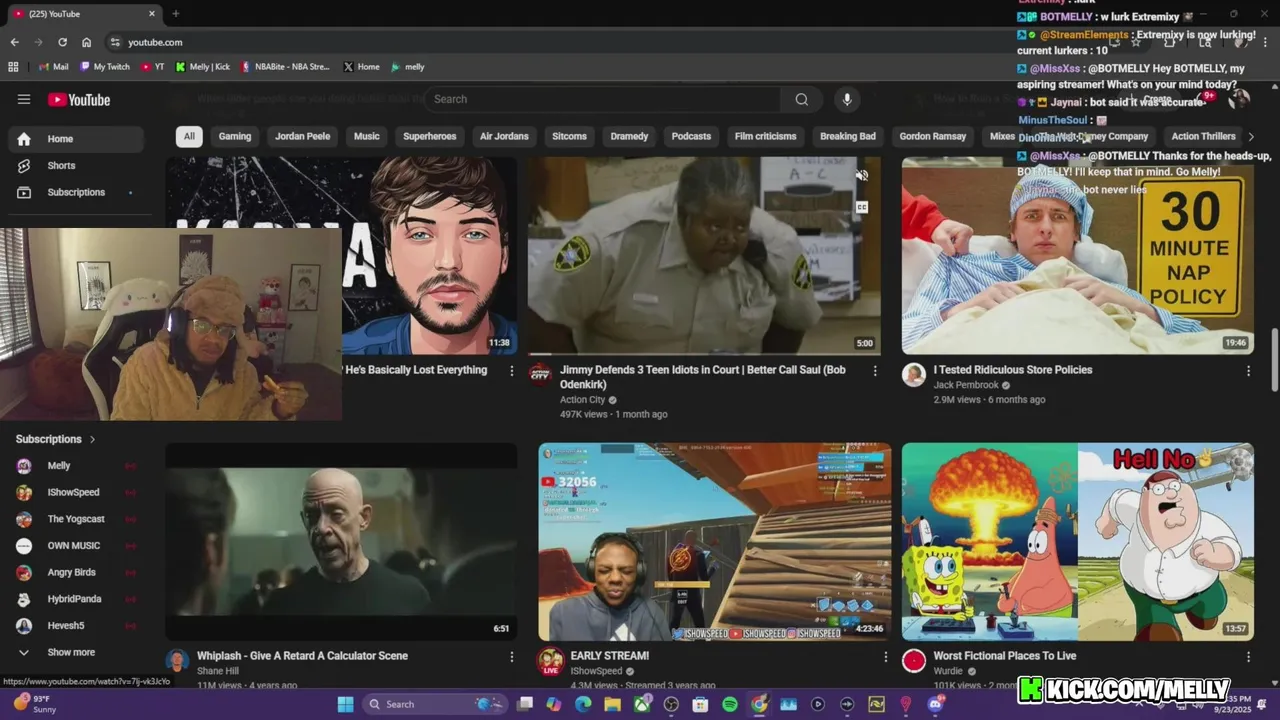
Task: Select the Breaking Bad filter chip
Action: (x=848, y=136)
